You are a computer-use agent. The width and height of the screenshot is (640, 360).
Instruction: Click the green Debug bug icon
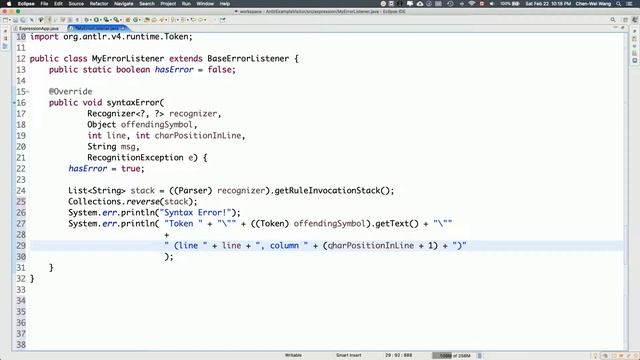point(87,20)
